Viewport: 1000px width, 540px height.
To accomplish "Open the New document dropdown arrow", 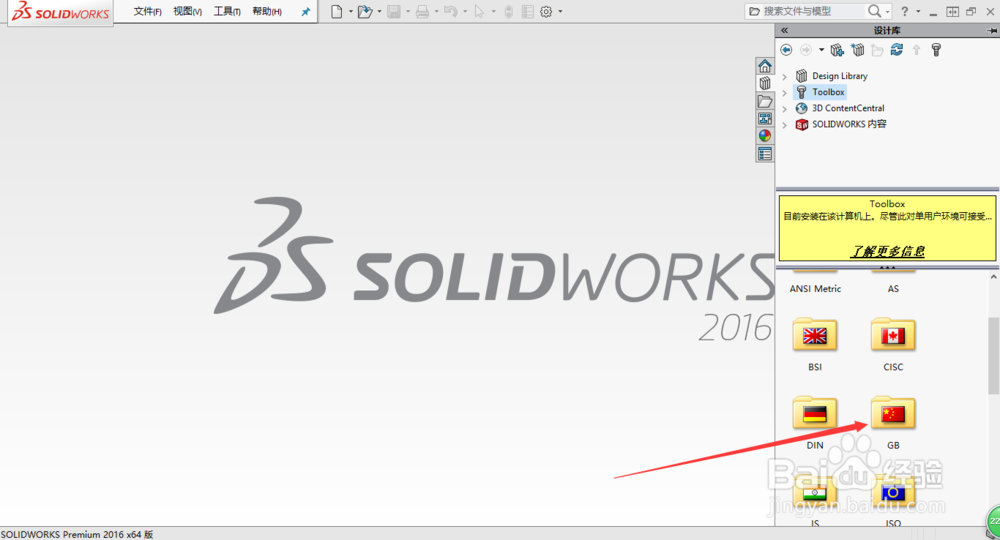I will (x=351, y=11).
